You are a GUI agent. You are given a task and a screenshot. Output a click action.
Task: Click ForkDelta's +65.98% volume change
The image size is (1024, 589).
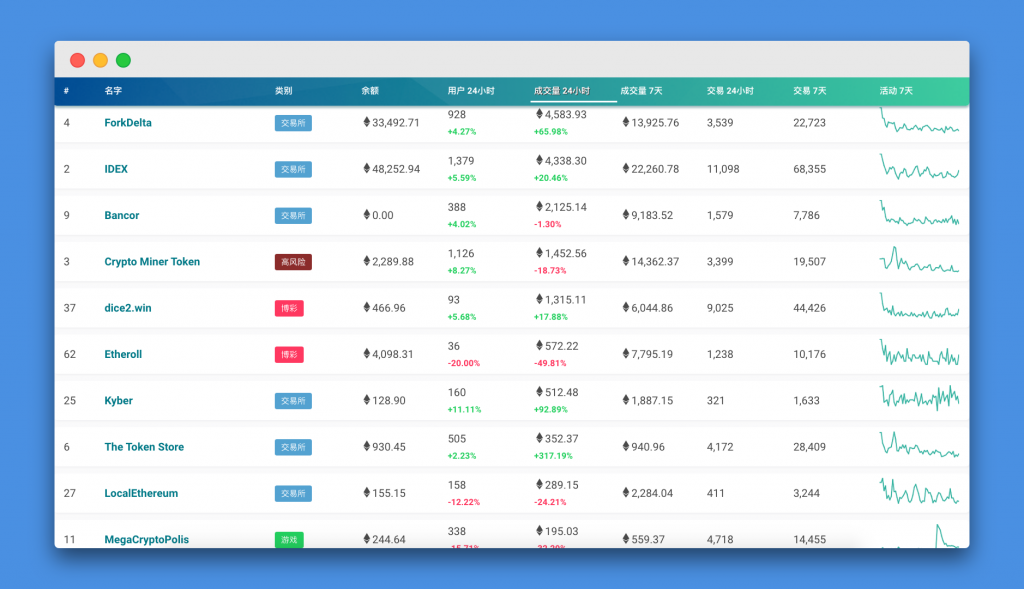point(551,132)
